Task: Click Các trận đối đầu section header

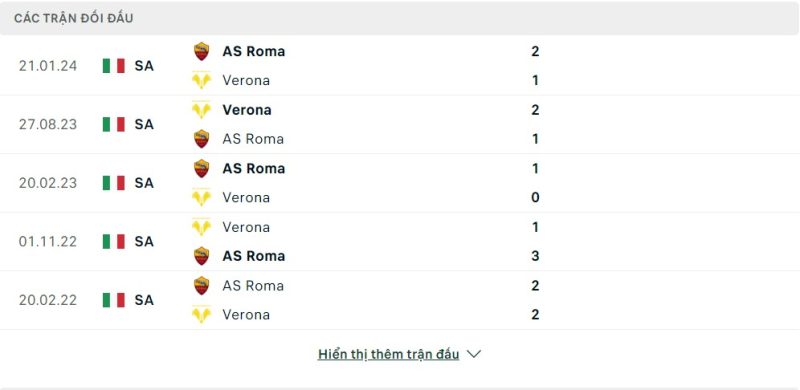Action: pyautogui.click(x=73, y=18)
